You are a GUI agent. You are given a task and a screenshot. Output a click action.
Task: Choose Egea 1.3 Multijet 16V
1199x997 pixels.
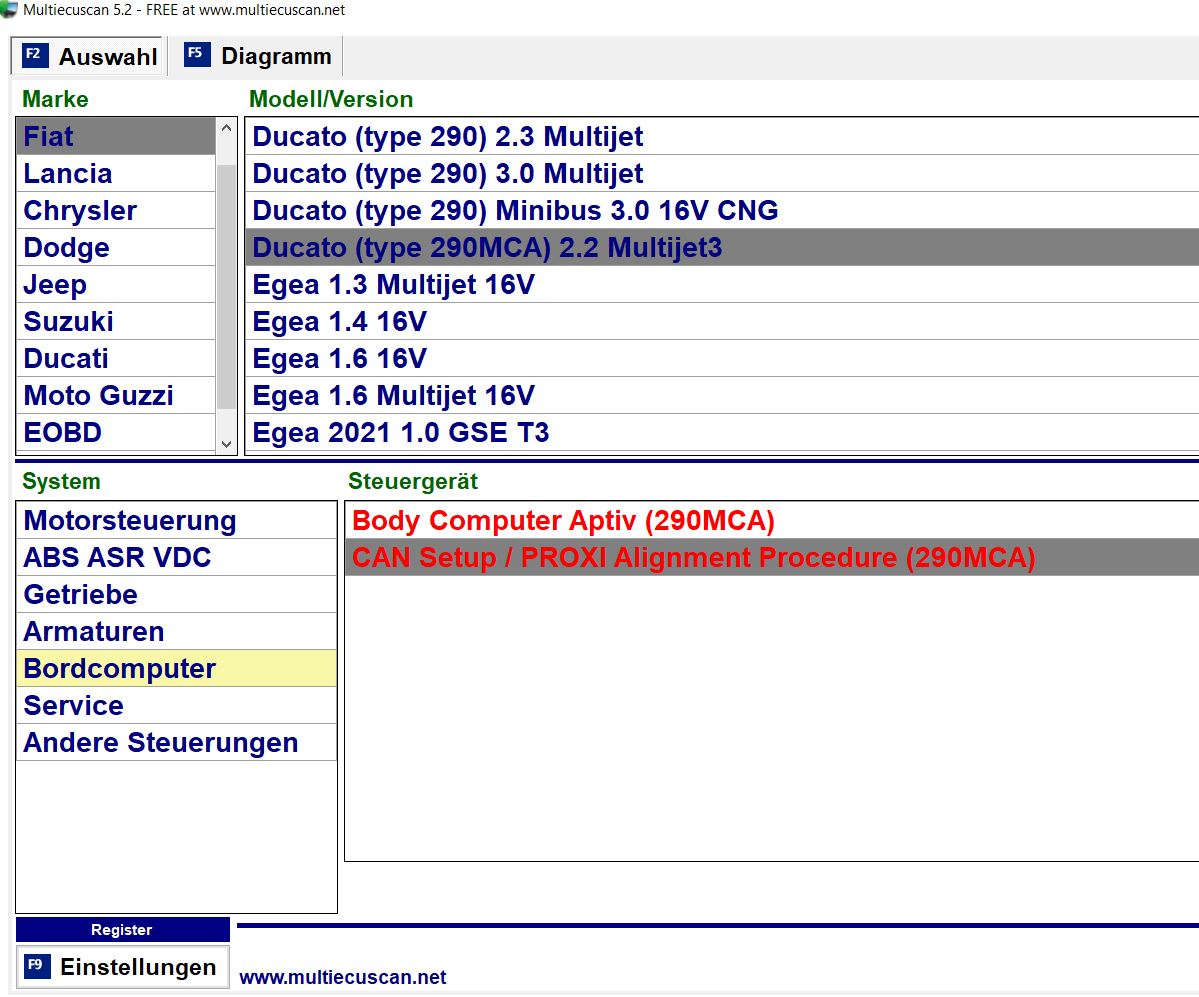(722, 284)
